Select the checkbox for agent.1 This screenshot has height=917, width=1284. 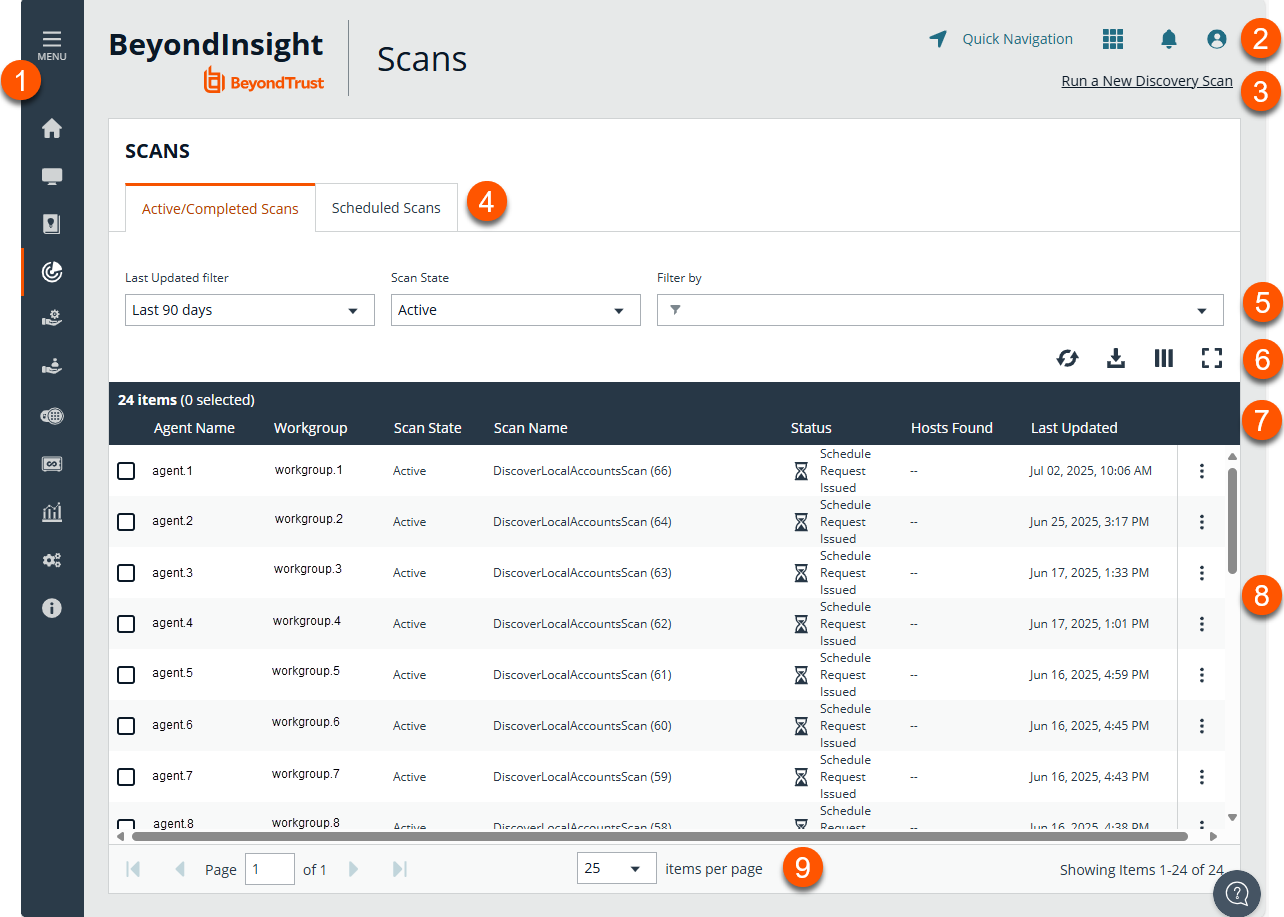click(x=126, y=471)
